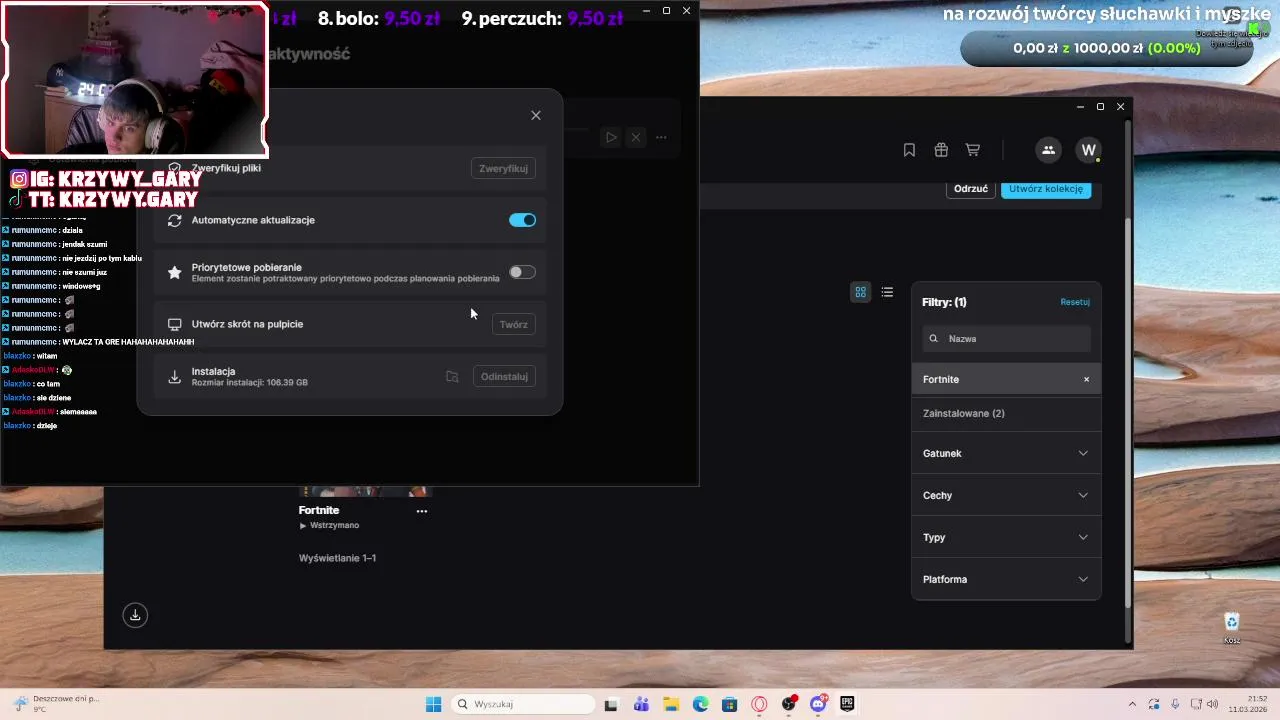Open the gift icon in Epic launcher header
1280x720 pixels.
pyautogui.click(x=941, y=150)
